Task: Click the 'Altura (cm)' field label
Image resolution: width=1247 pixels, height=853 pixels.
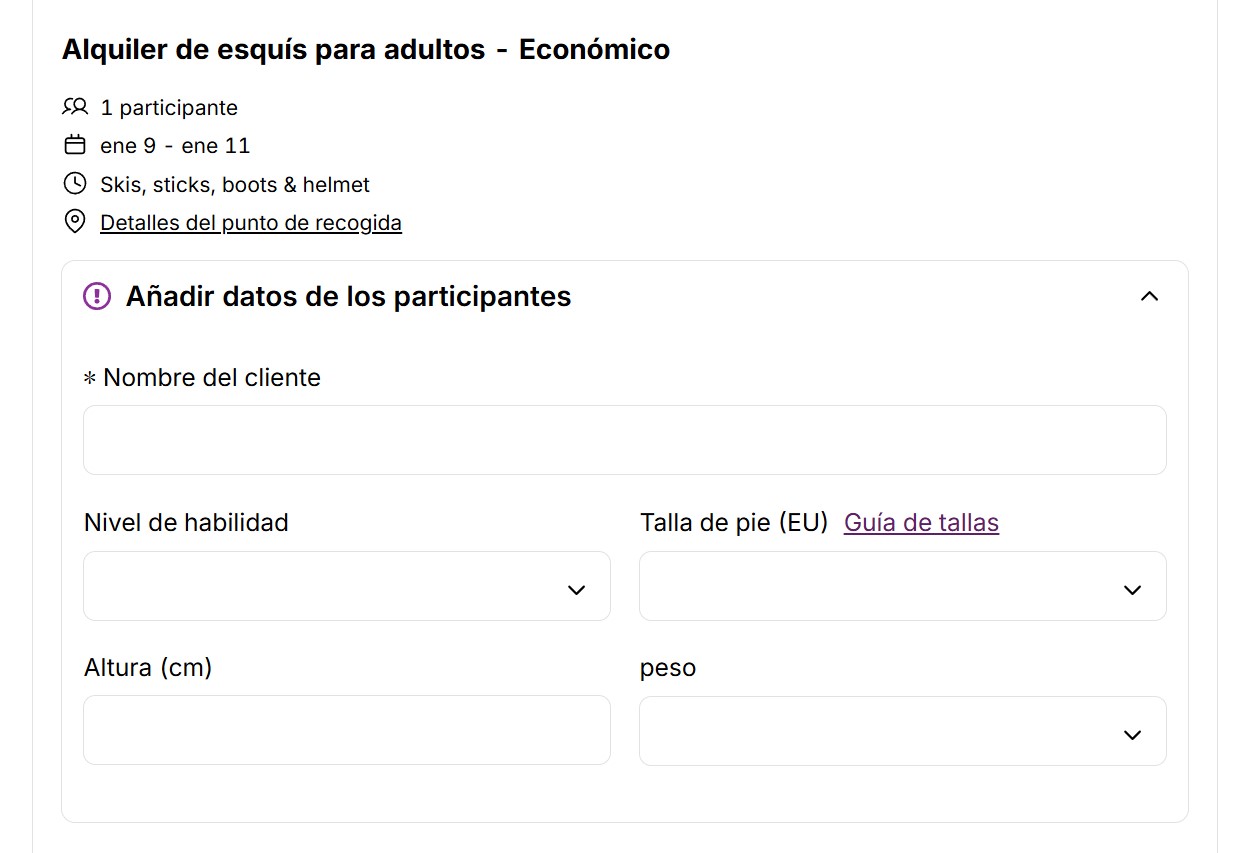Action: pyautogui.click(x=148, y=667)
